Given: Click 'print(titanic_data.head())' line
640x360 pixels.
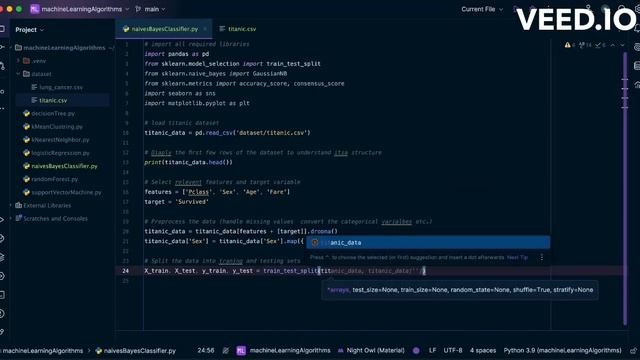Looking at the screenshot, I should pyautogui.click(x=189, y=162).
